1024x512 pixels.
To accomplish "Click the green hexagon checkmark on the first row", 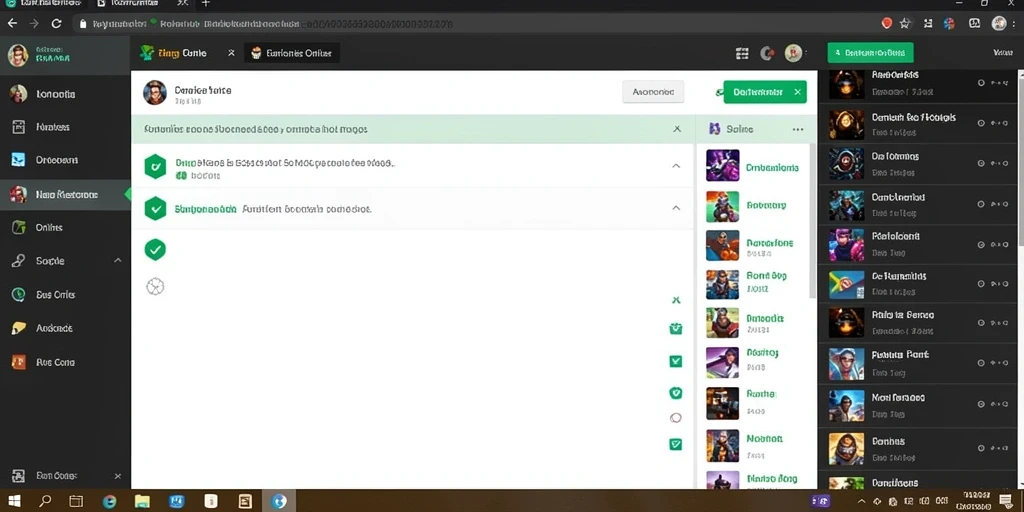I will click(x=155, y=167).
